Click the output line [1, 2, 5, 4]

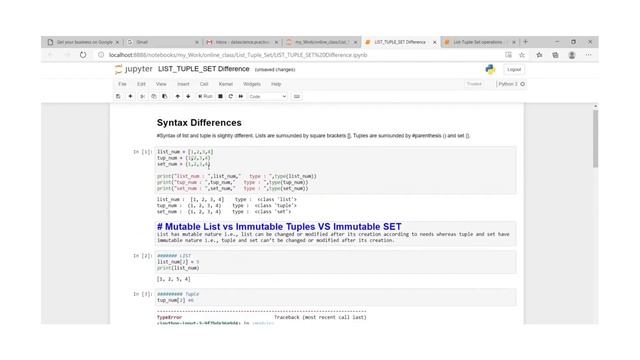click(x=173, y=279)
